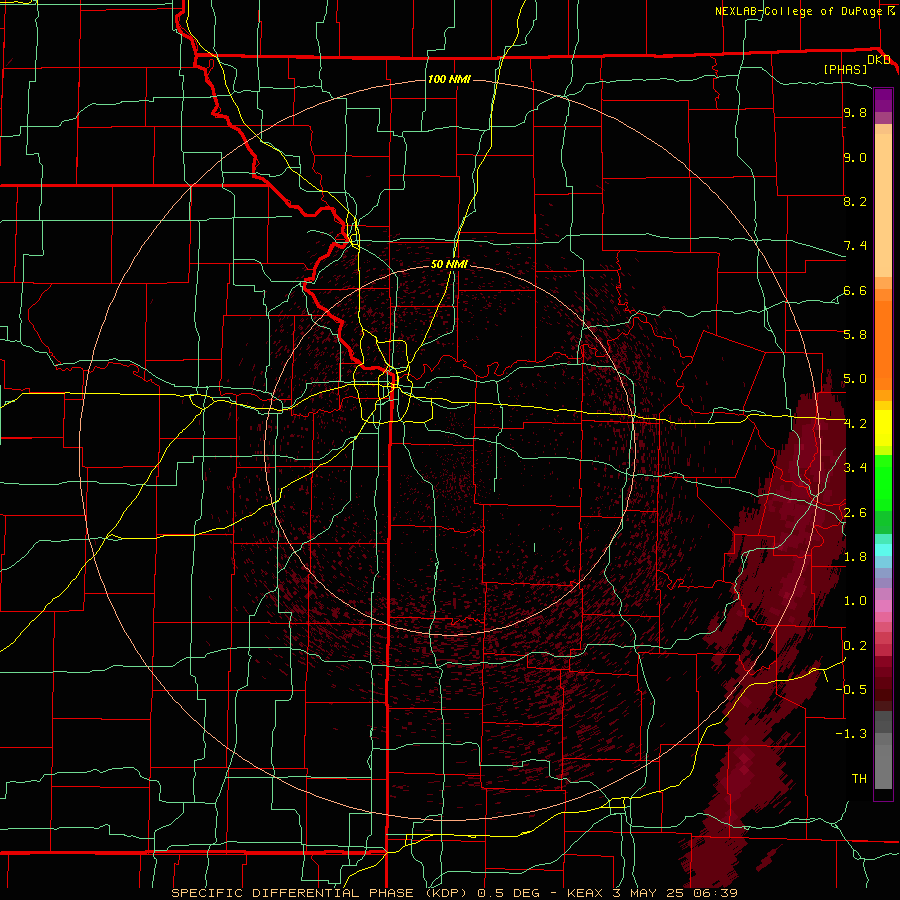This screenshot has height=900, width=900.
Task: Select the 9.0 scale value
Action: (x=855, y=158)
